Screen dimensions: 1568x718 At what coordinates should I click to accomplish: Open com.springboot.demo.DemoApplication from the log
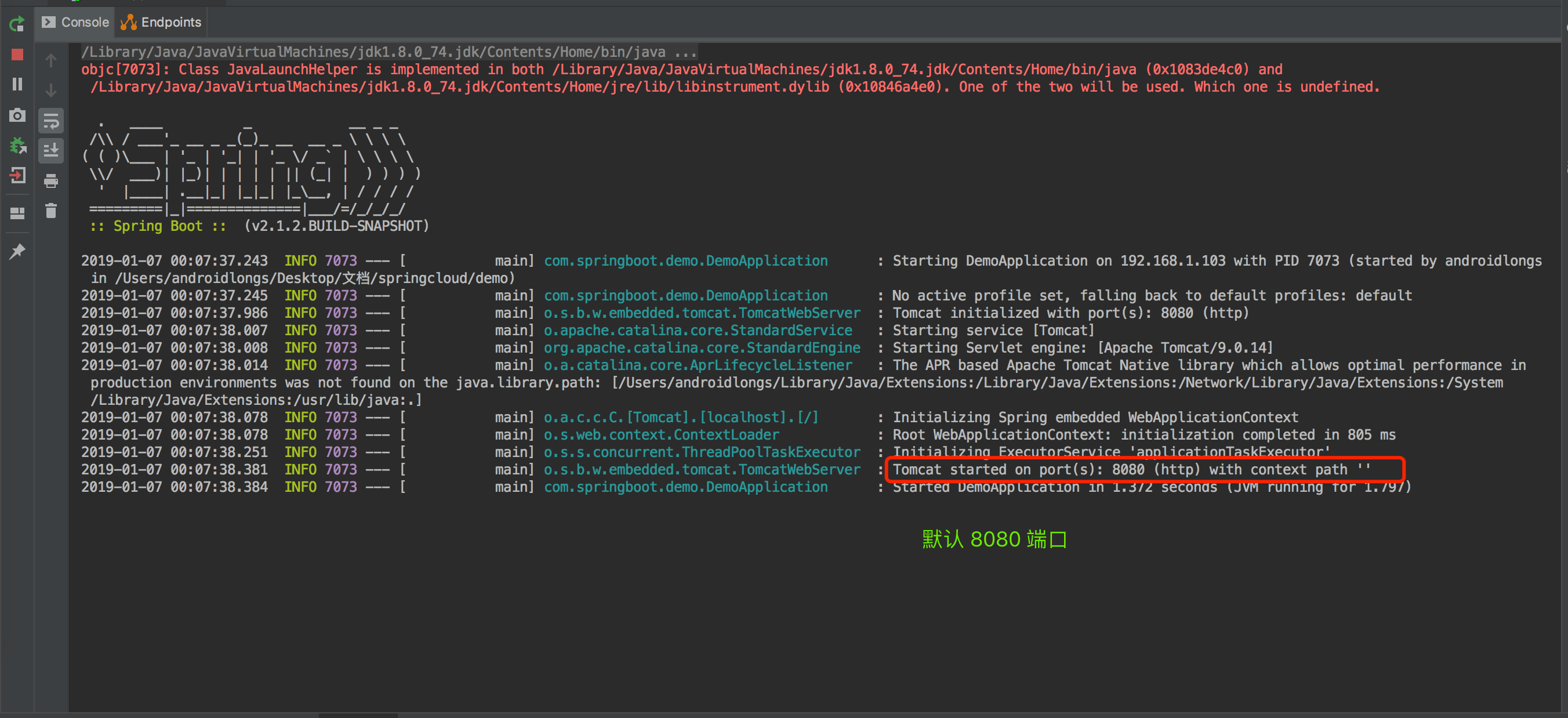tap(685, 260)
